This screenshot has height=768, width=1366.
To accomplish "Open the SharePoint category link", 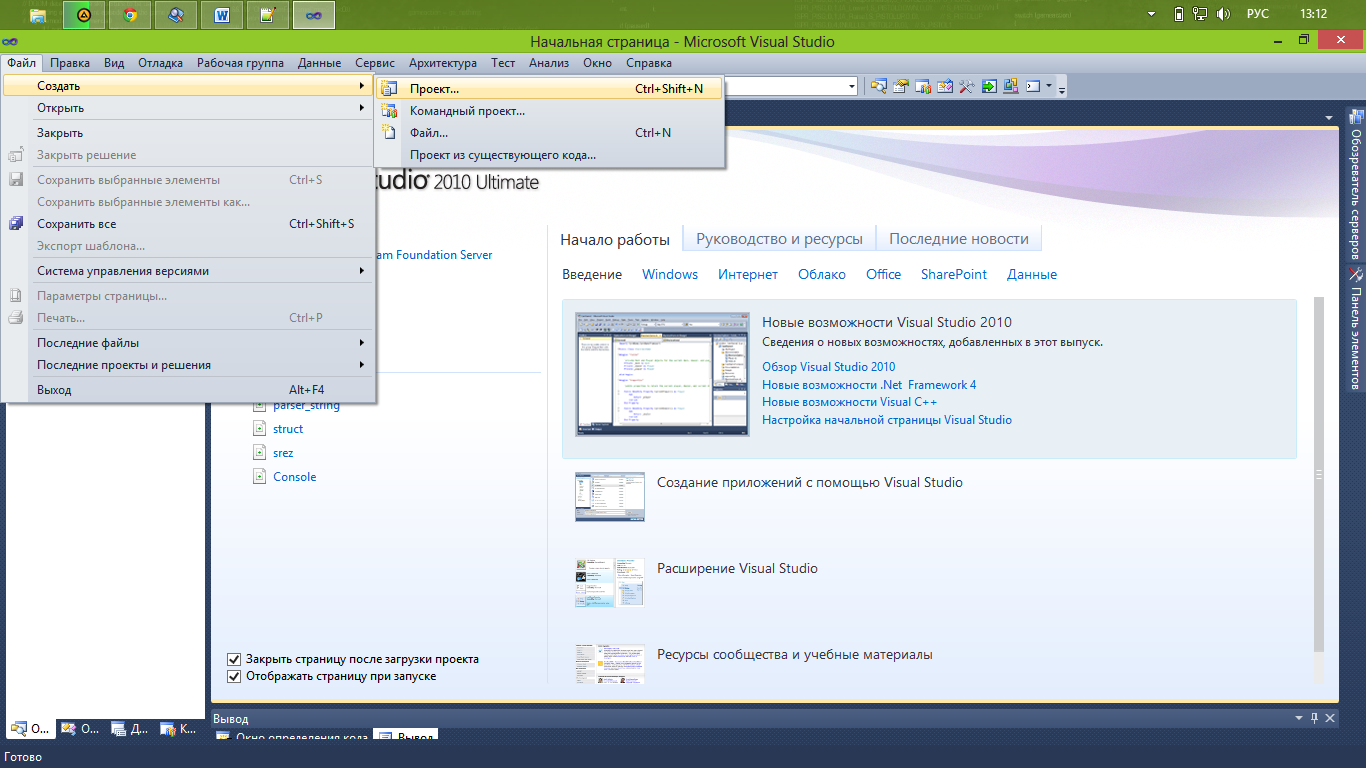I will tap(954, 274).
